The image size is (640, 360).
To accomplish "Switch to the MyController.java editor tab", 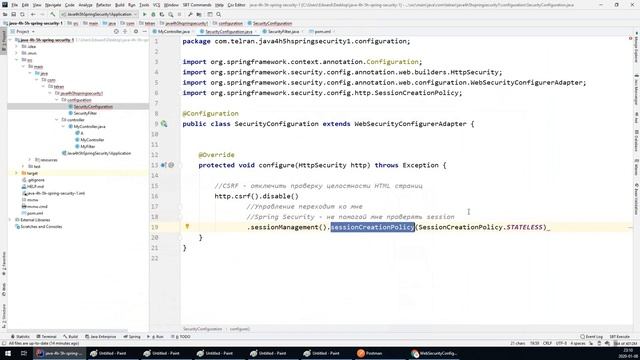I will (173, 31).
